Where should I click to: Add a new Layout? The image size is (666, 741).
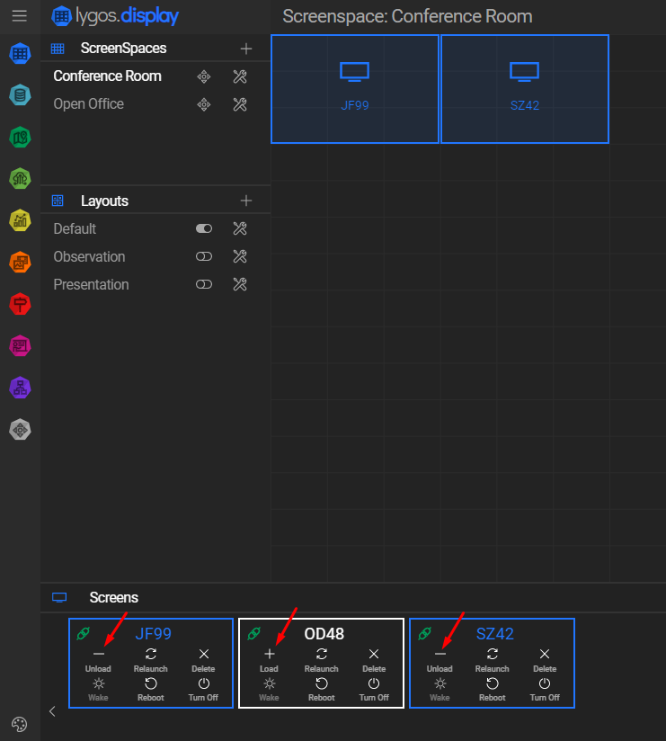246,201
